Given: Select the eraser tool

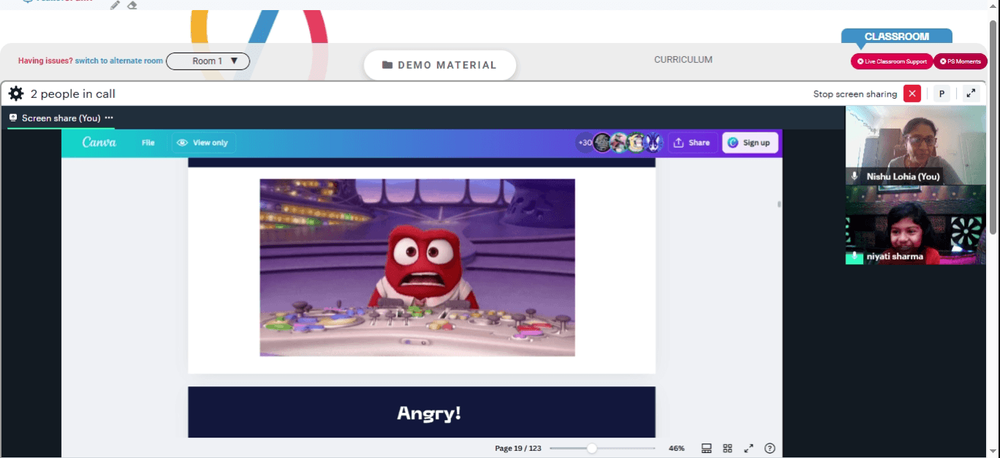Looking at the screenshot, I should click(132, 5).
